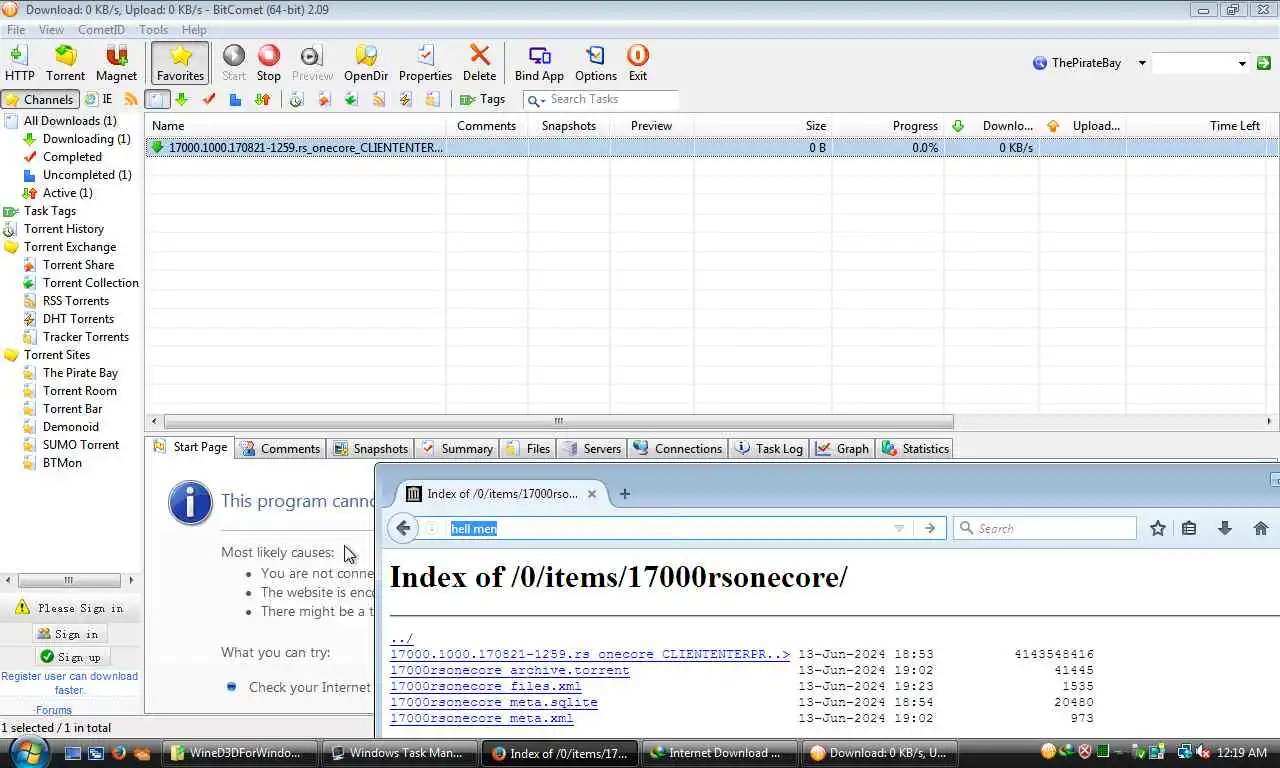Open DHT Torrents in sidebar
This screenshot has height=768, width=1280.
[78, 319]
